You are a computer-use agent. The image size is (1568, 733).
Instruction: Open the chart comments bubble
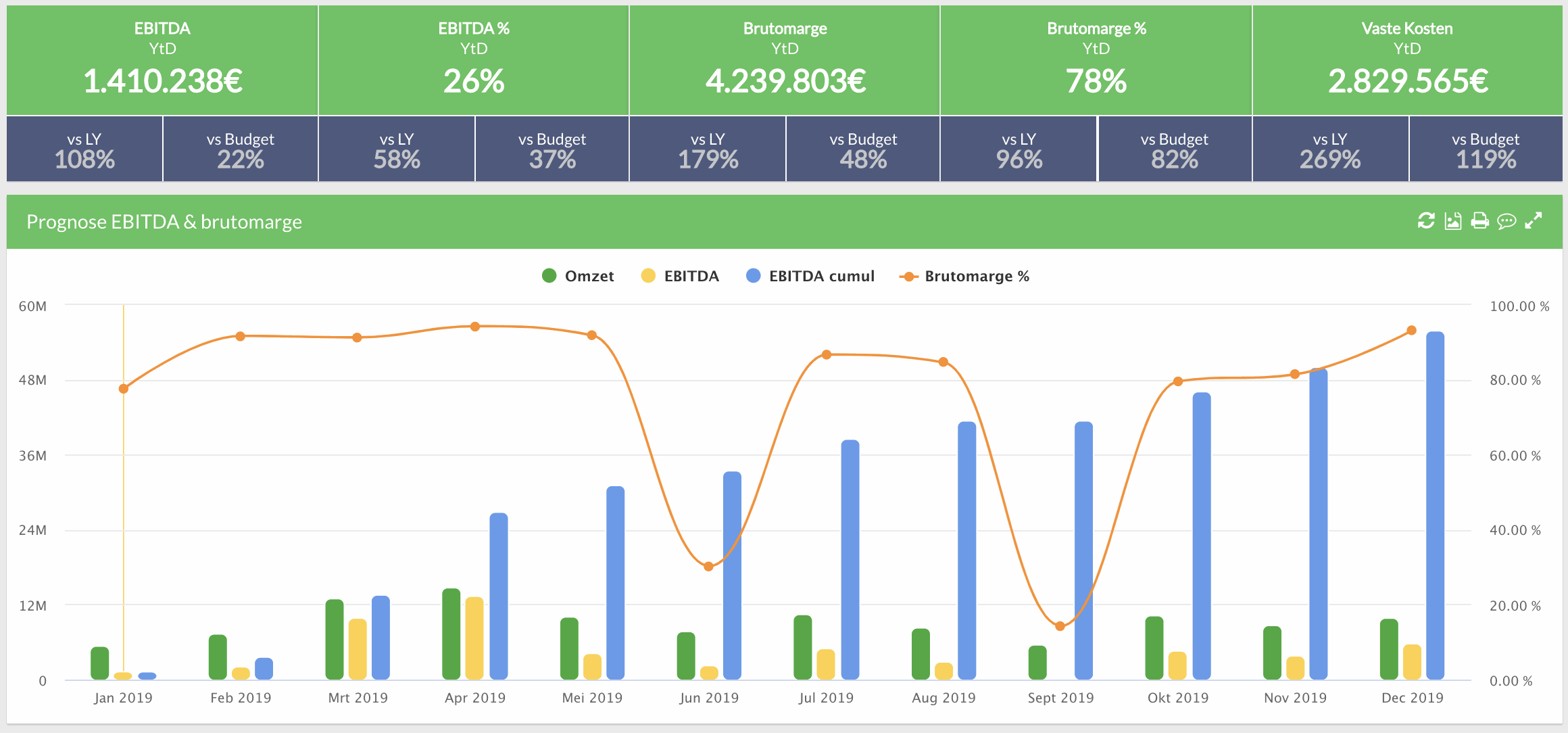coord(1508,222)
